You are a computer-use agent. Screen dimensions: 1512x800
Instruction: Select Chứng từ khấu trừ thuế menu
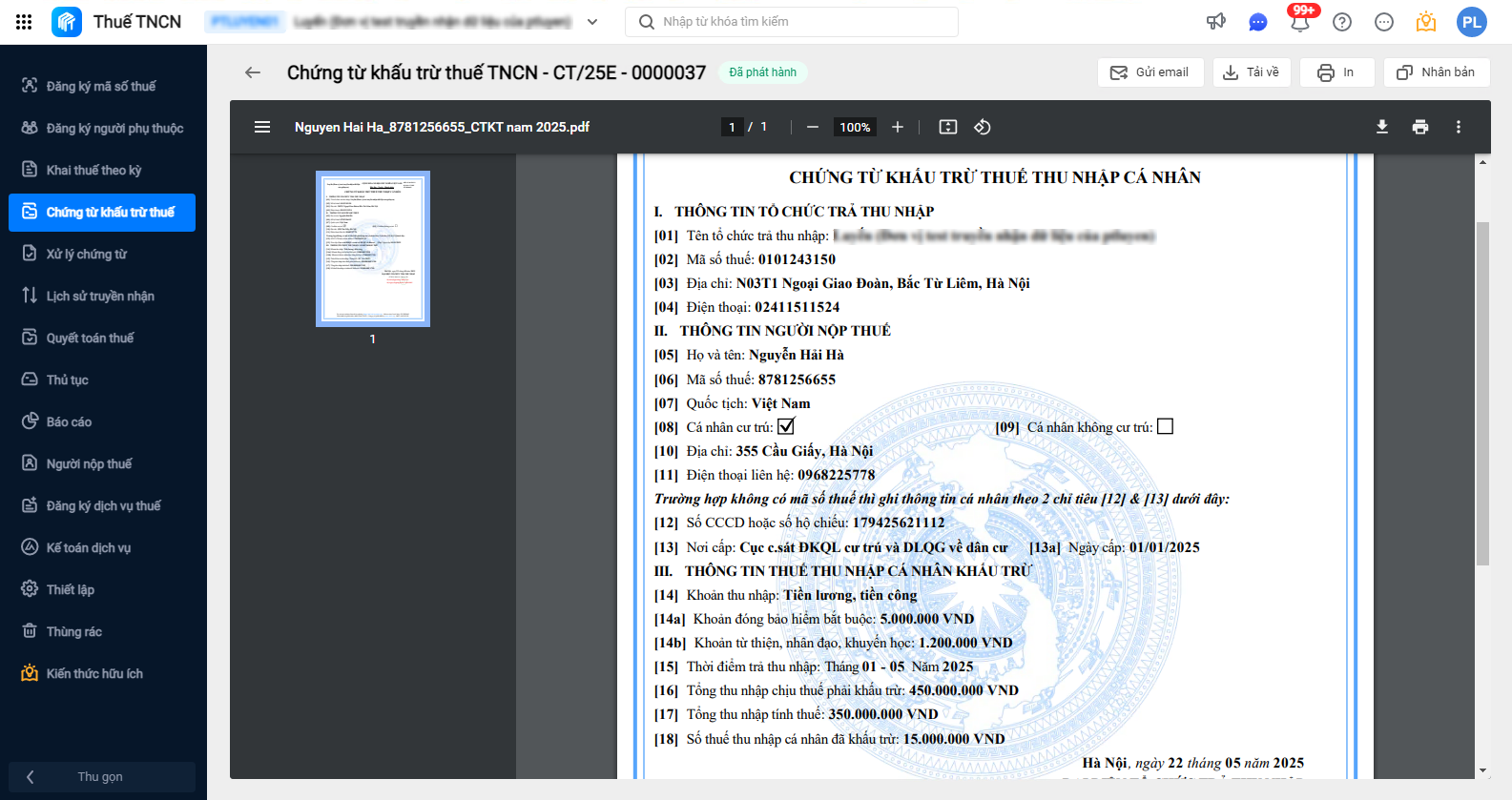click(102, 212)
